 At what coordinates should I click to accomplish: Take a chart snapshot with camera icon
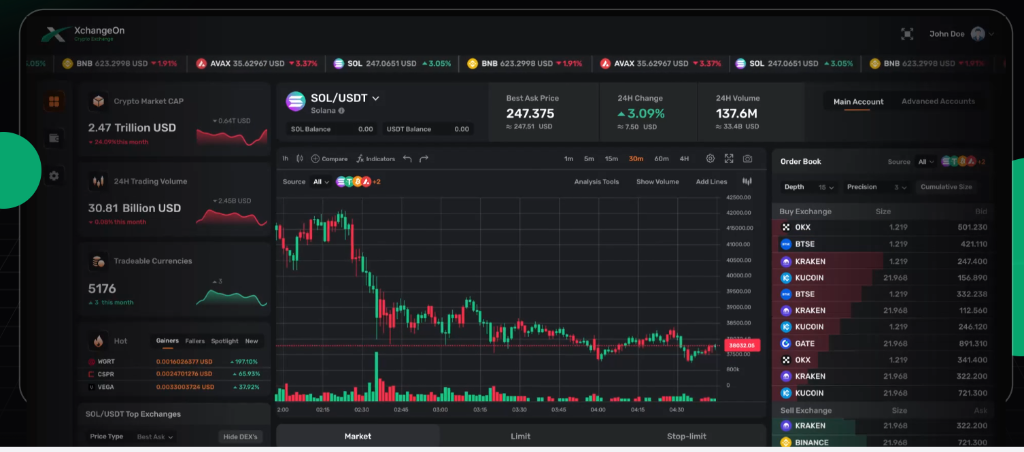747,159
